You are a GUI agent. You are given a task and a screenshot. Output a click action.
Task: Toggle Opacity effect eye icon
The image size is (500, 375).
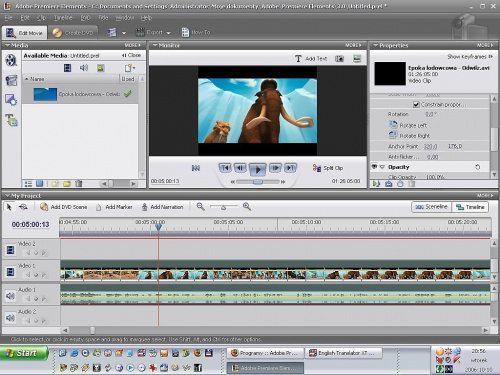[x=375, y=167]
